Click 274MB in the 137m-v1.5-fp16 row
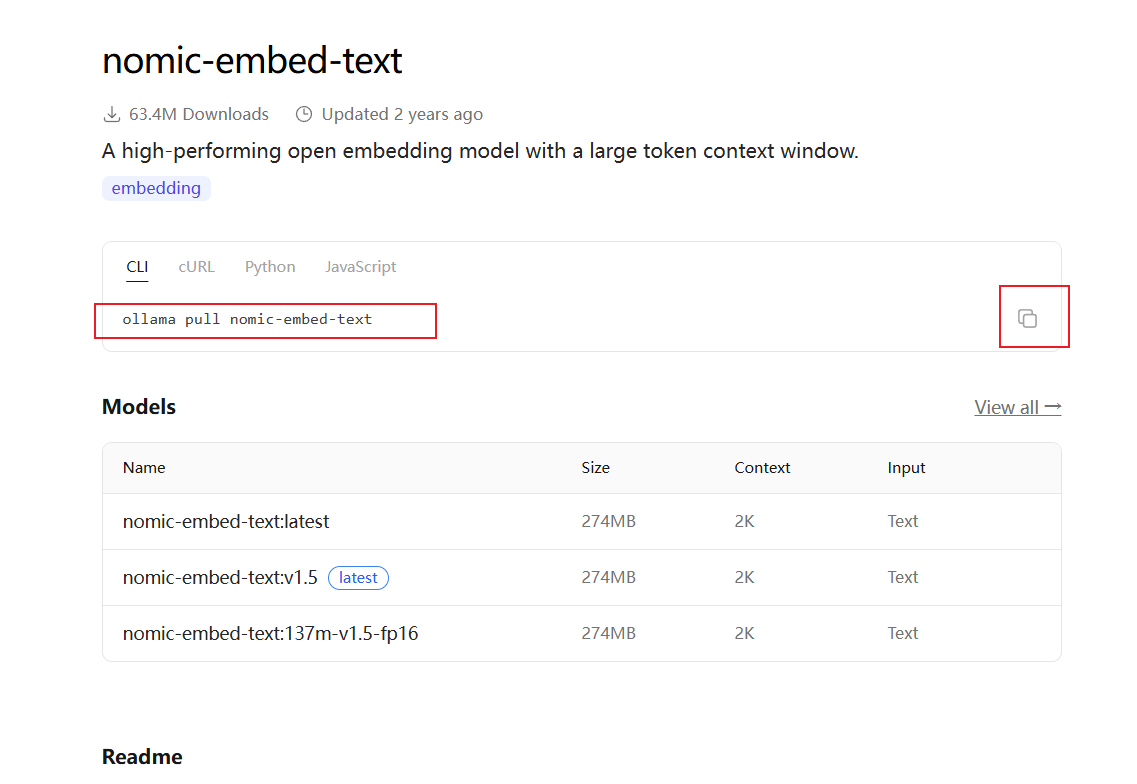This screenshot has height=784, width=1137. (608, 633)
